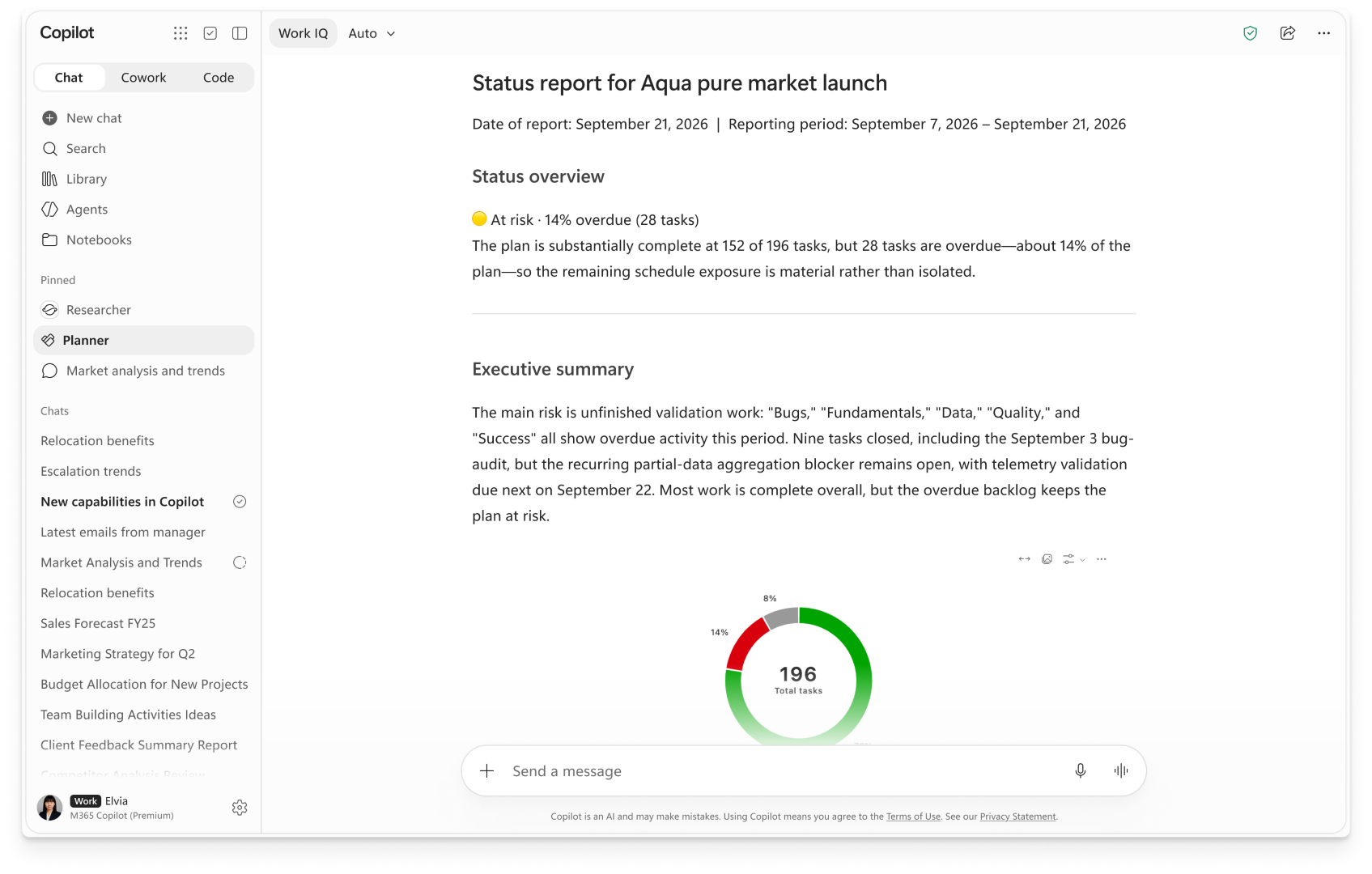The height and width of the screenshot is (874, 1372).
Task: Open Escalation trends chat
Action: (x=144, y=472)
